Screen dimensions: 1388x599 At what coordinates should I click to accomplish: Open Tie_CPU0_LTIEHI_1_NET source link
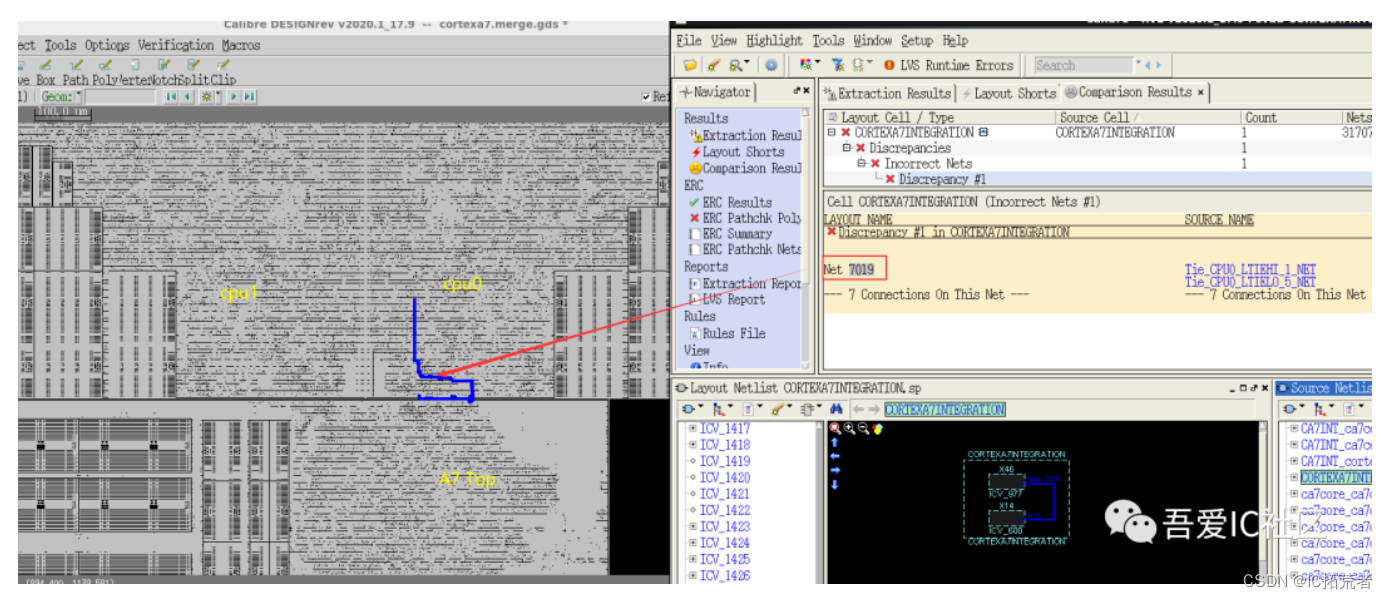tap(1250, 269)
